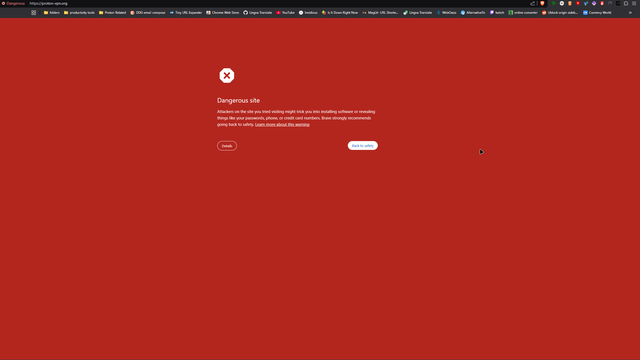The image size is (640, 360).
Task: Click the share page icon in the address bar
Action: tap(533, 3)
